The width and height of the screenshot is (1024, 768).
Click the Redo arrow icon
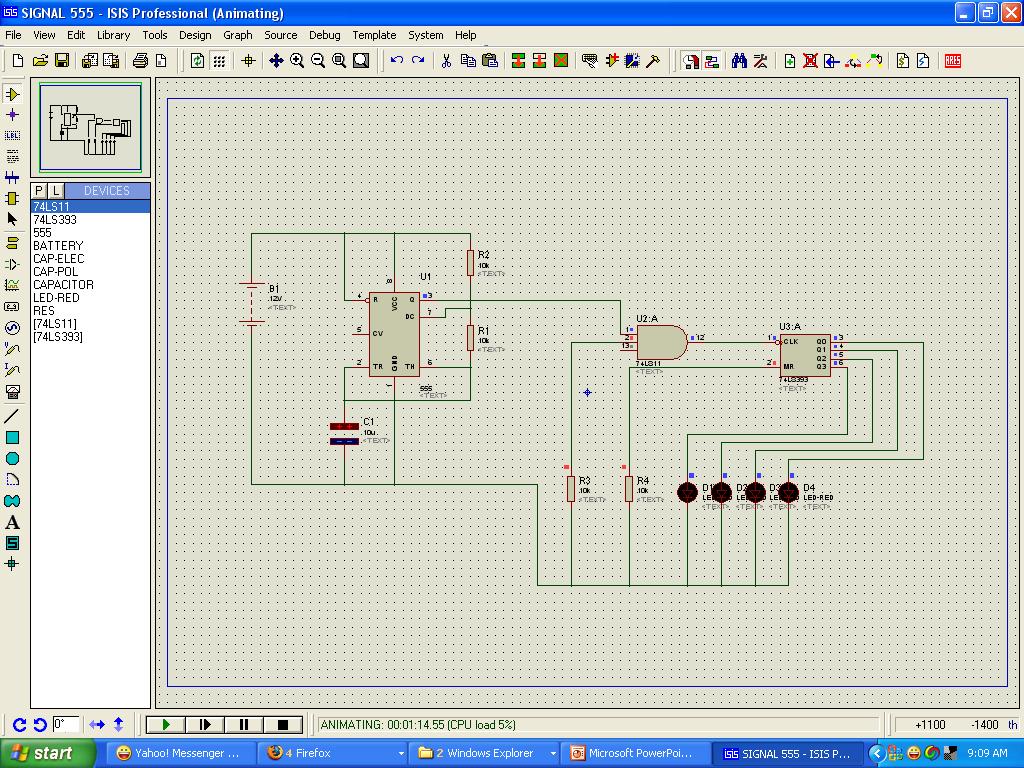point(418,61)
